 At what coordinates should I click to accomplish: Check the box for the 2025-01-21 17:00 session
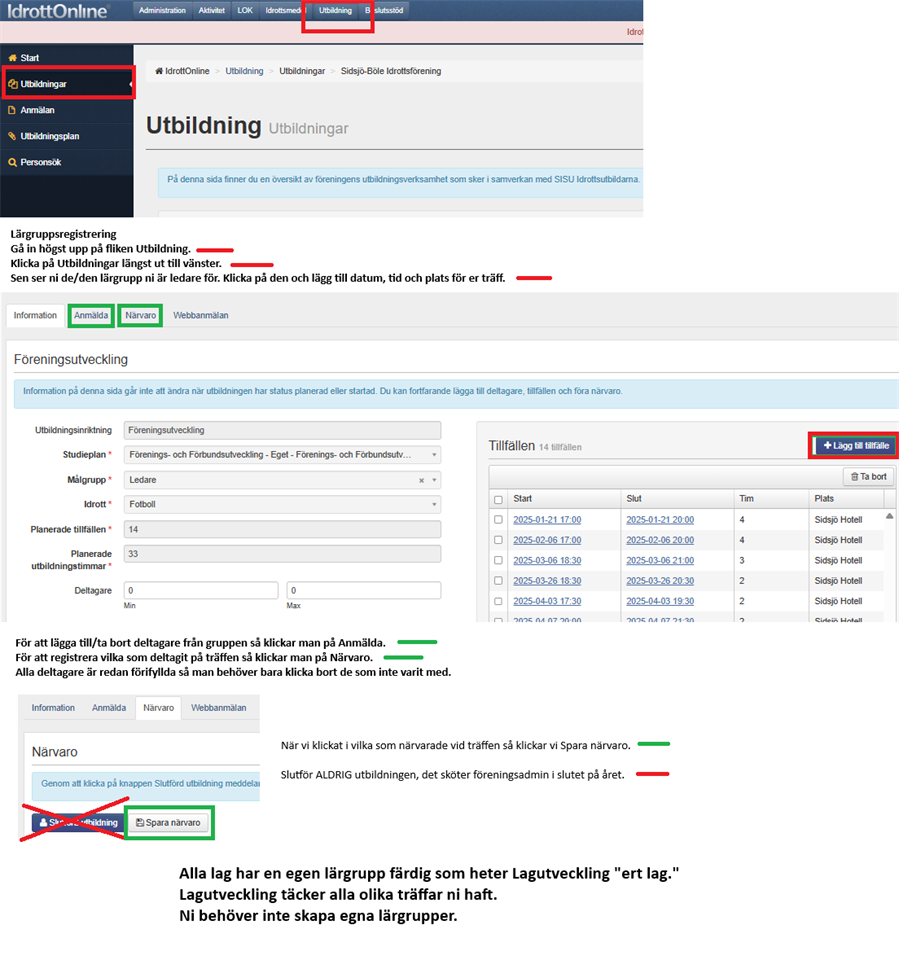click(x=498, y=520)
